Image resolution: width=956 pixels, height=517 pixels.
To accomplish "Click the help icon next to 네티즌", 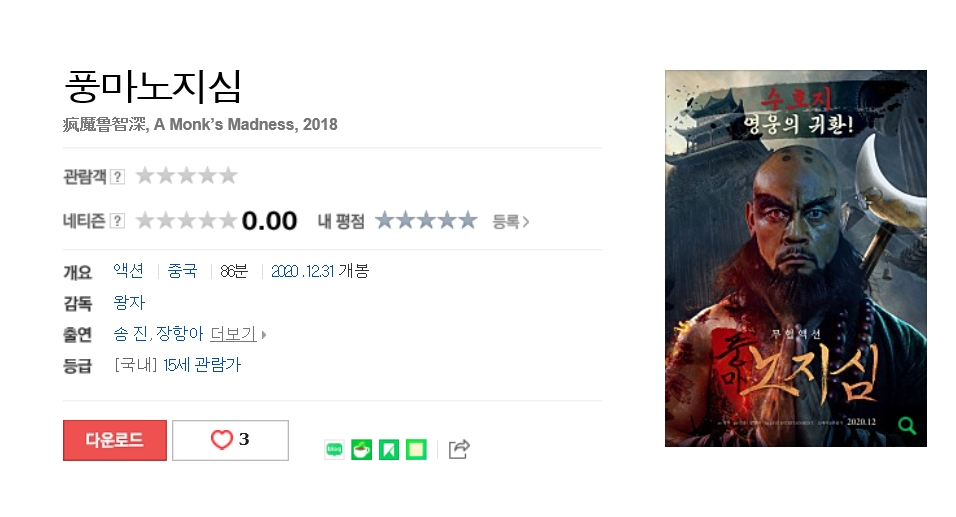I will 117,221.
